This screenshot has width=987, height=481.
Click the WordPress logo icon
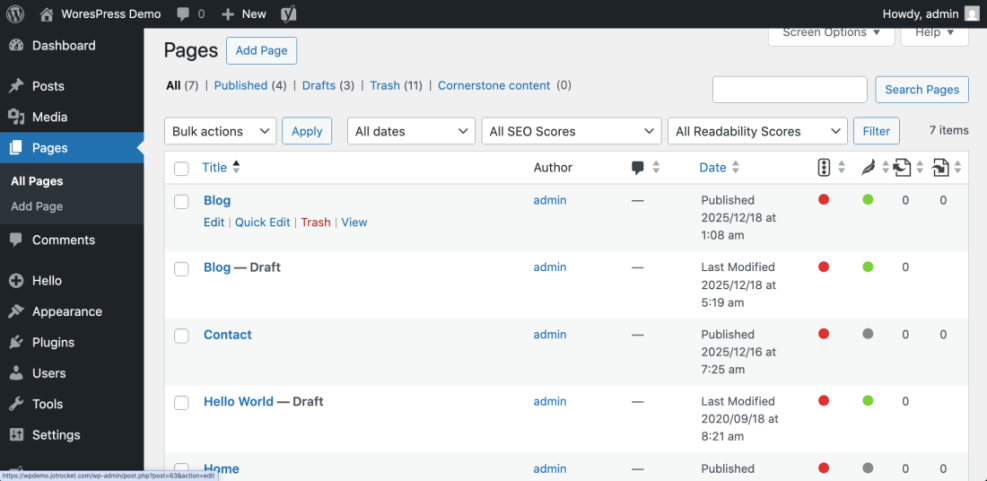coord(16,14)
